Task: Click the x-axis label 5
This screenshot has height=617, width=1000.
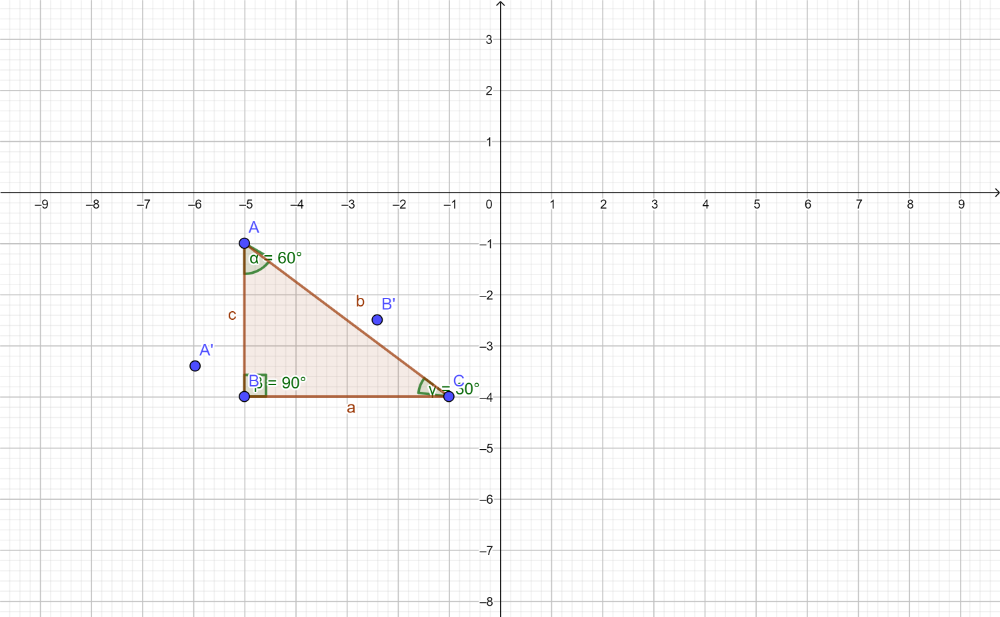Action: tap(756, 204)
